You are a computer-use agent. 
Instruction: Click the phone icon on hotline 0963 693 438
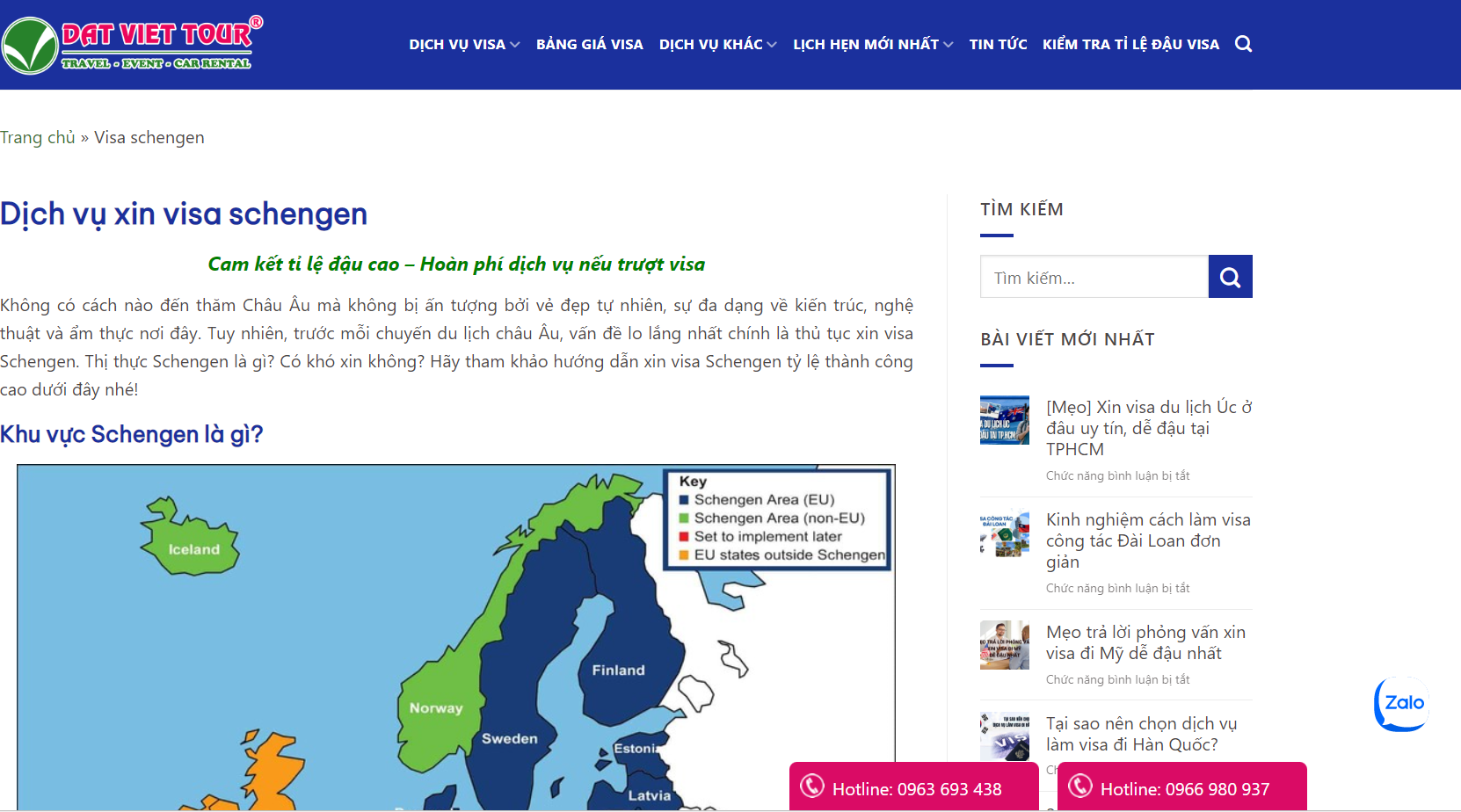tap(812, 786)
